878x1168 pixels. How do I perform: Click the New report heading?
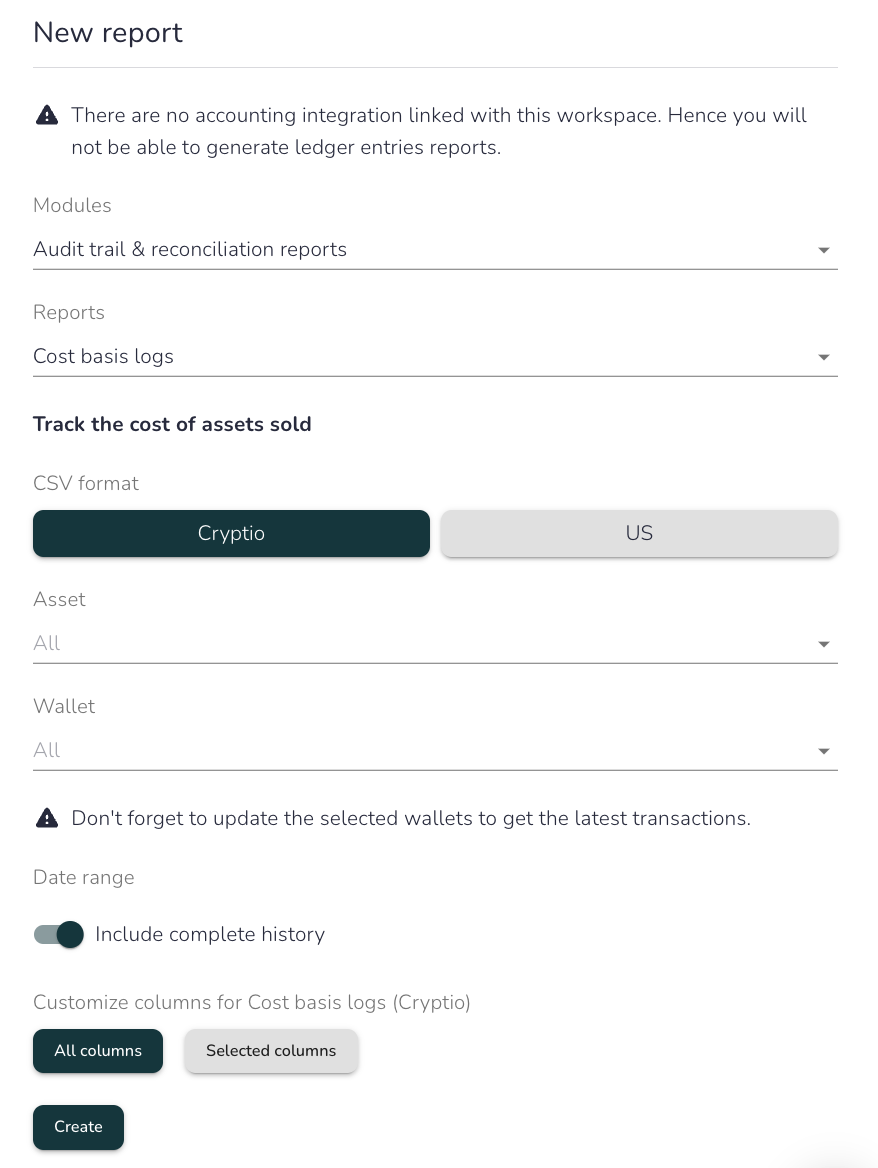(x=108, y=33)
